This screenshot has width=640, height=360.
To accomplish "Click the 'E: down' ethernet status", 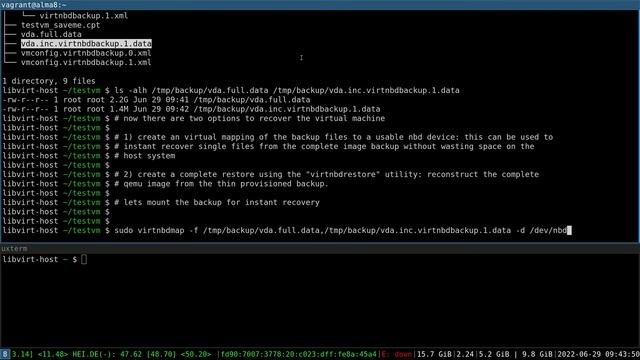I will tap(396, 354).
